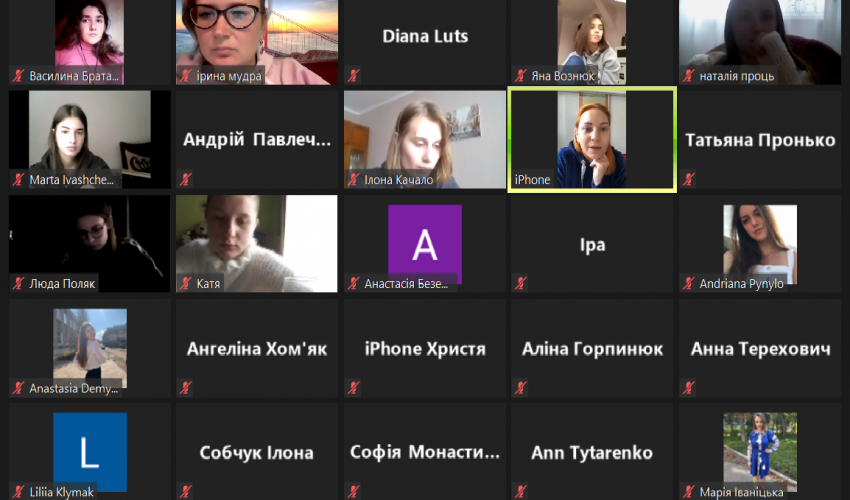Click the Marta Ivashche... name label
The width and height of the screenshot is (850, 500).
coord(72,180)
